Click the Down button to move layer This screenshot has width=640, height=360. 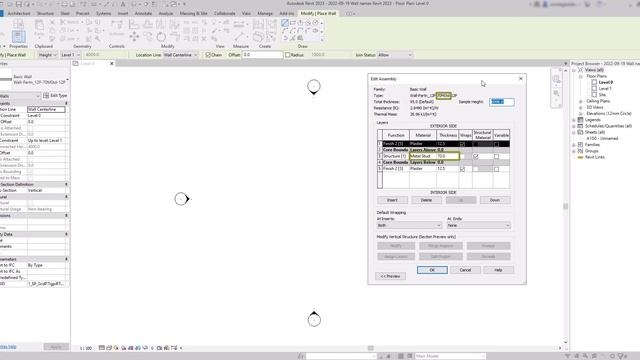coord(495,200)
